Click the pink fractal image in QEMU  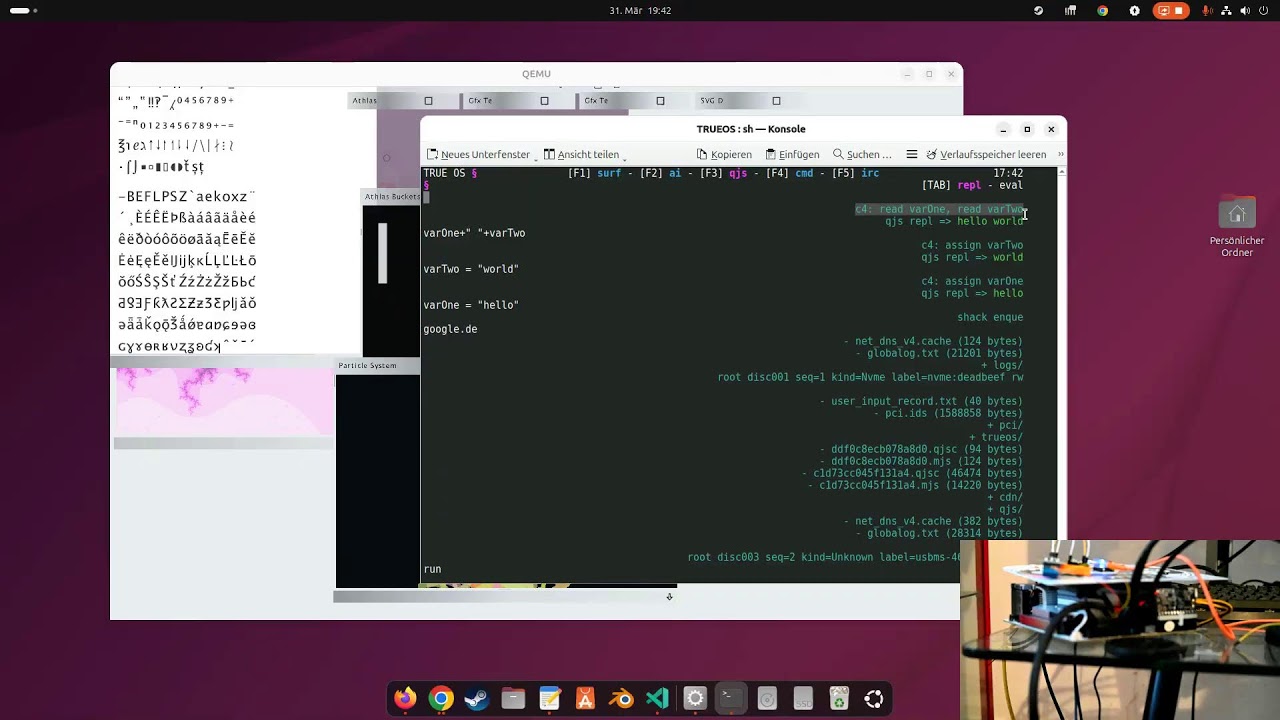coord(225,402)
